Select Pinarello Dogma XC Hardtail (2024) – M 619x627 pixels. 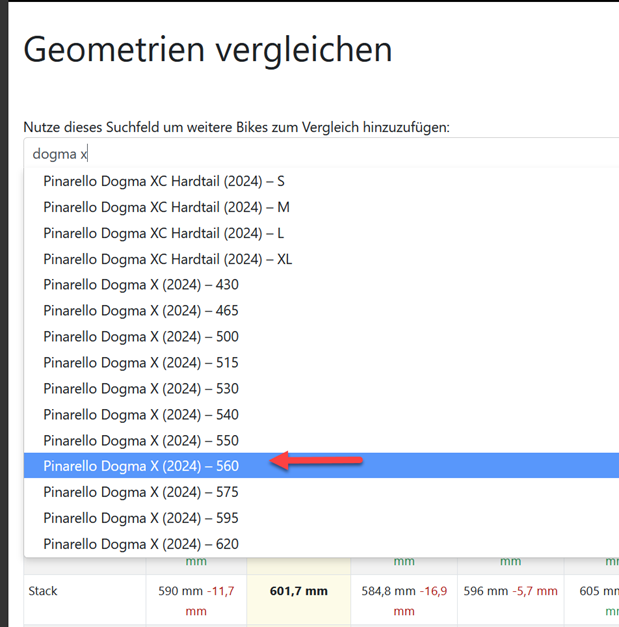166,207
